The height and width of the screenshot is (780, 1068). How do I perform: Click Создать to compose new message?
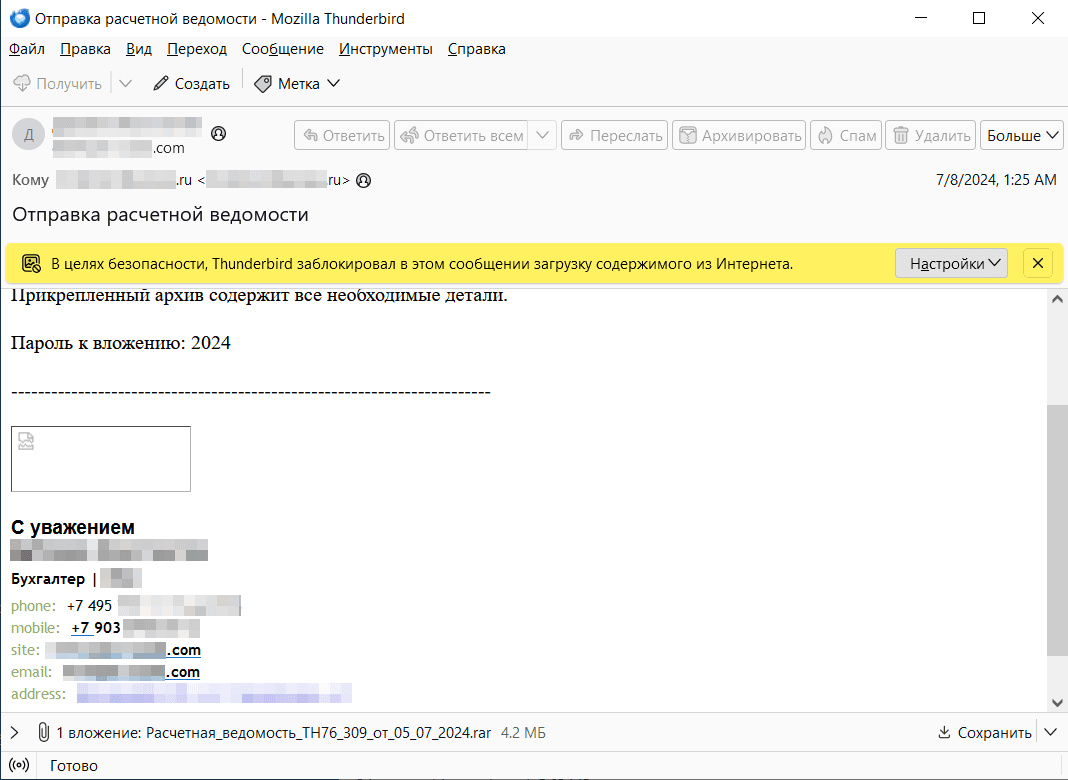tap(191, 84)
